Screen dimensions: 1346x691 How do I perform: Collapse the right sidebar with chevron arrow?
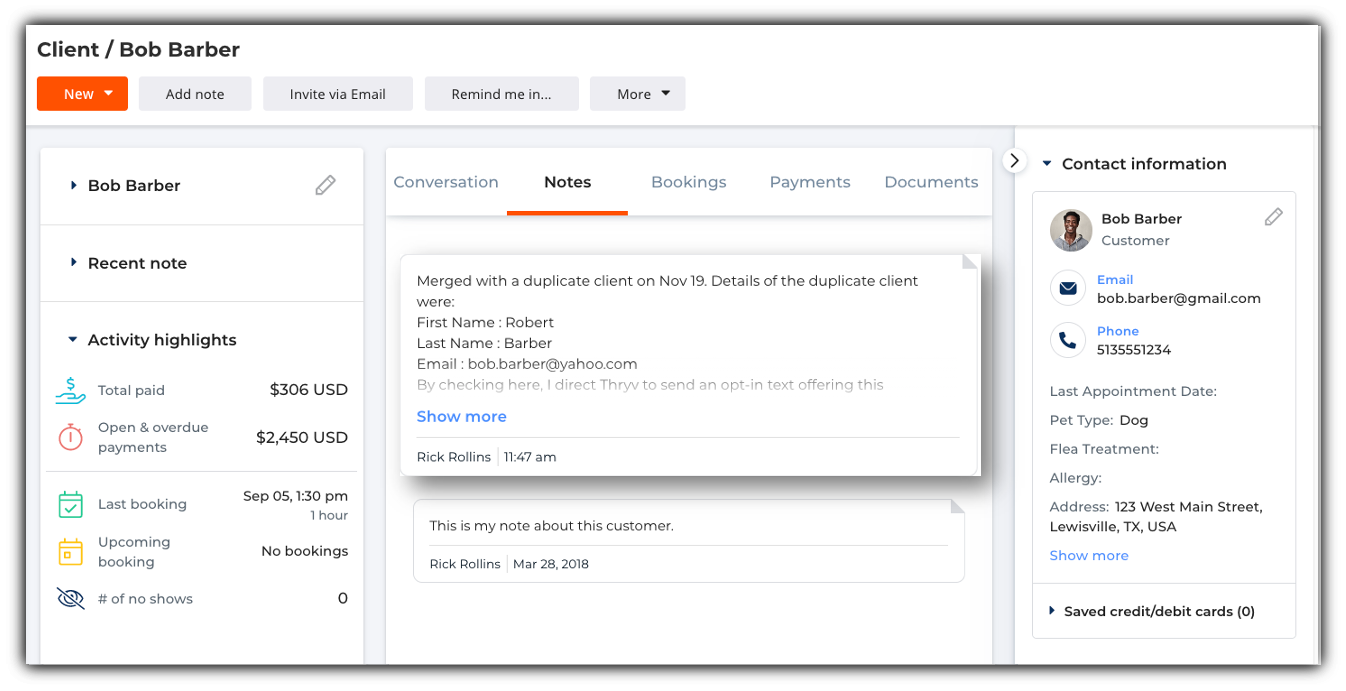(1014, 160)
